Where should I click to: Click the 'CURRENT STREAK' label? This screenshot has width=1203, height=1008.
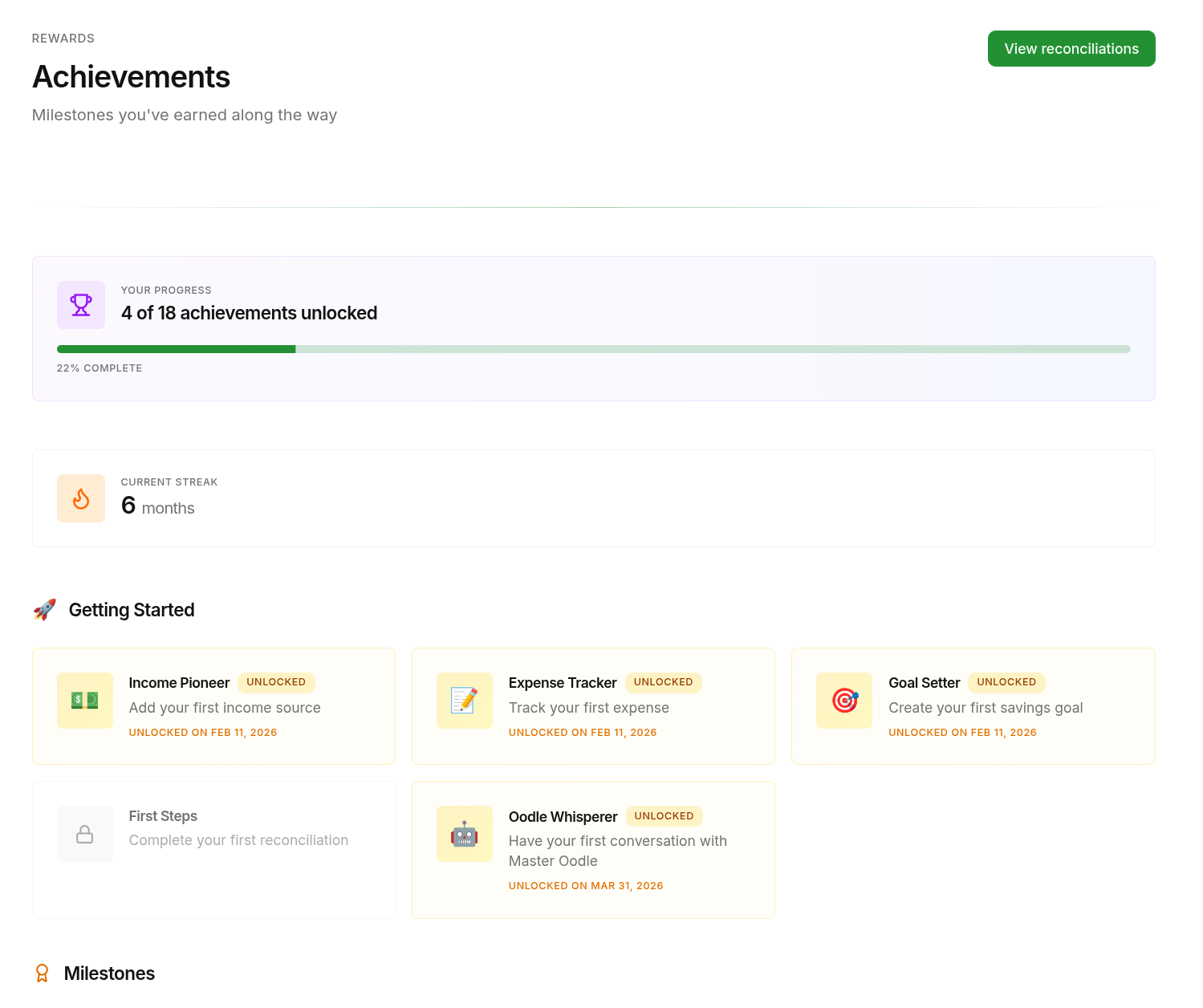coord(169,482)
